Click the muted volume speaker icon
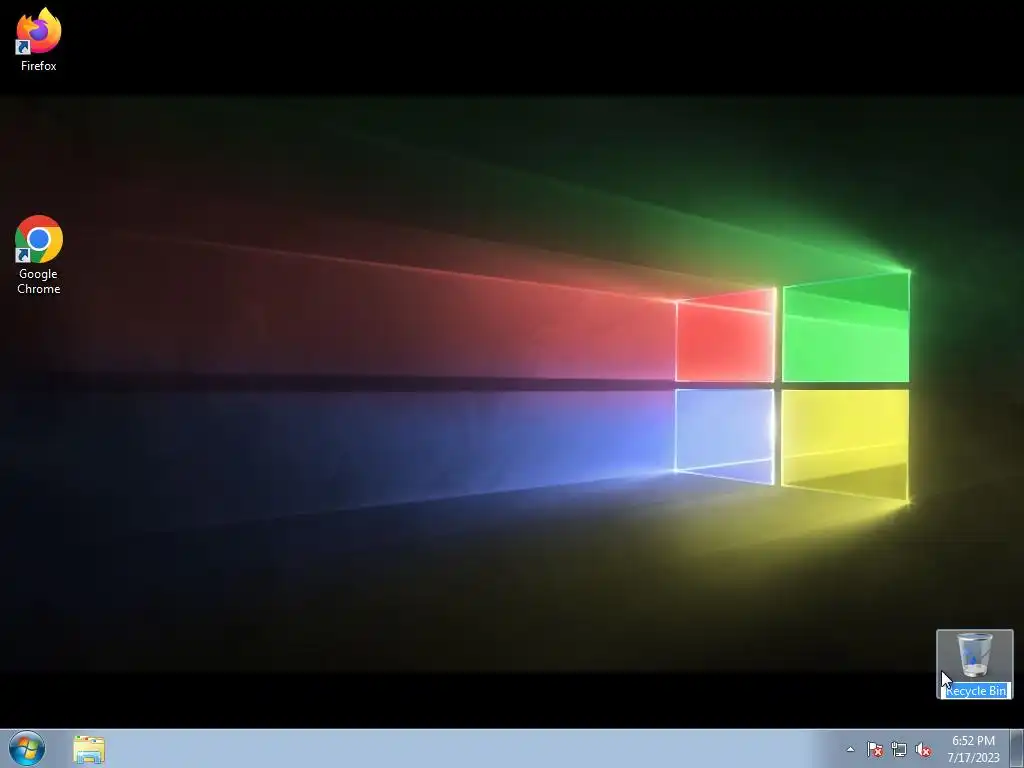The image size is (1024, 768). (923, 749)
